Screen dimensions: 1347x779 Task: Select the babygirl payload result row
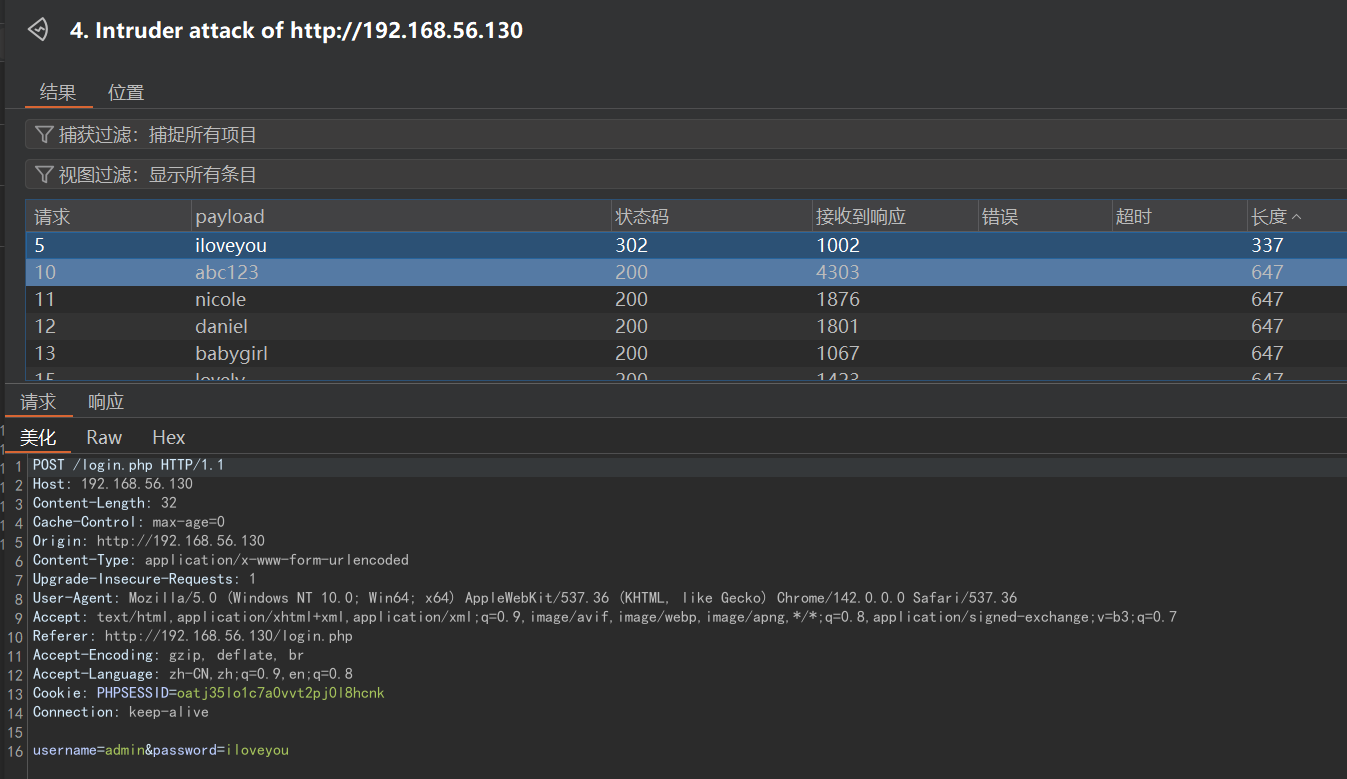231,353
